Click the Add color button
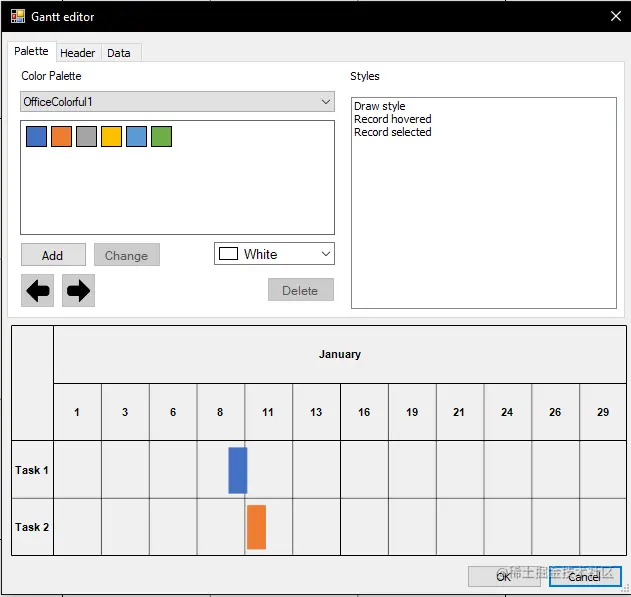The height and width of the screenshot is (597, 631). pyautogui.click(x=53, y=255)
